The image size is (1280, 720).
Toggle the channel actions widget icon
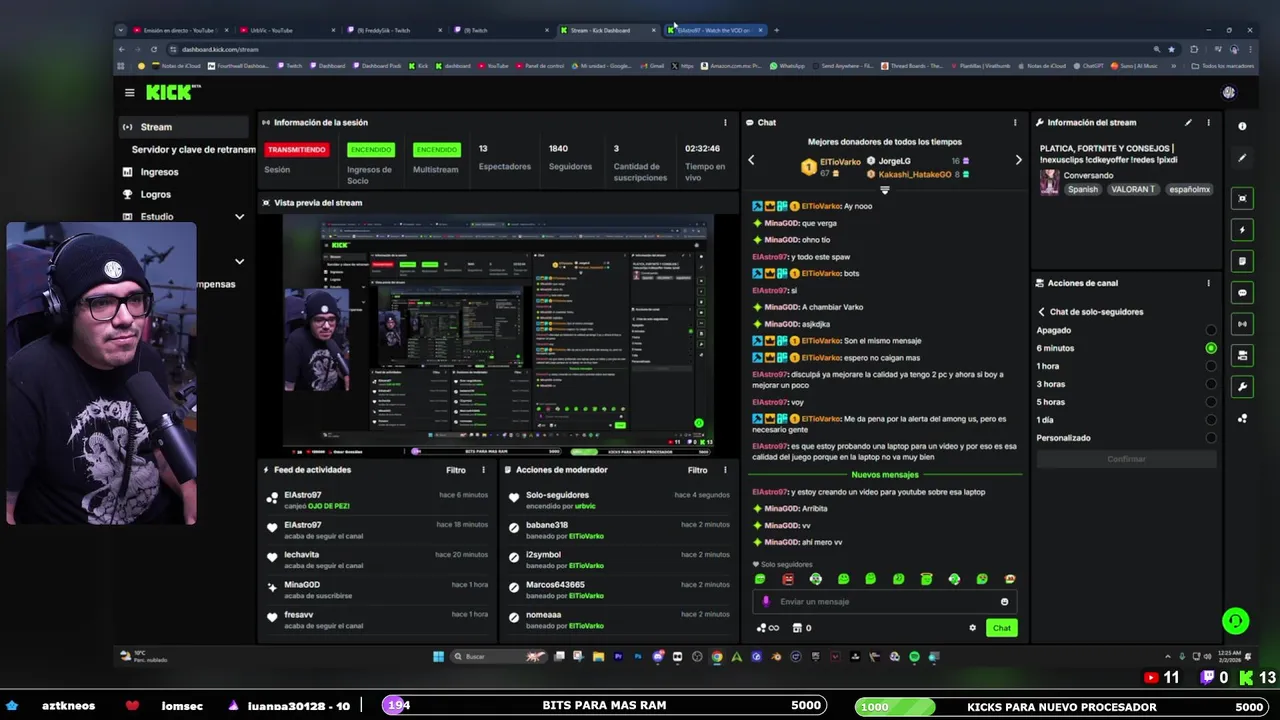(1242, 355)
